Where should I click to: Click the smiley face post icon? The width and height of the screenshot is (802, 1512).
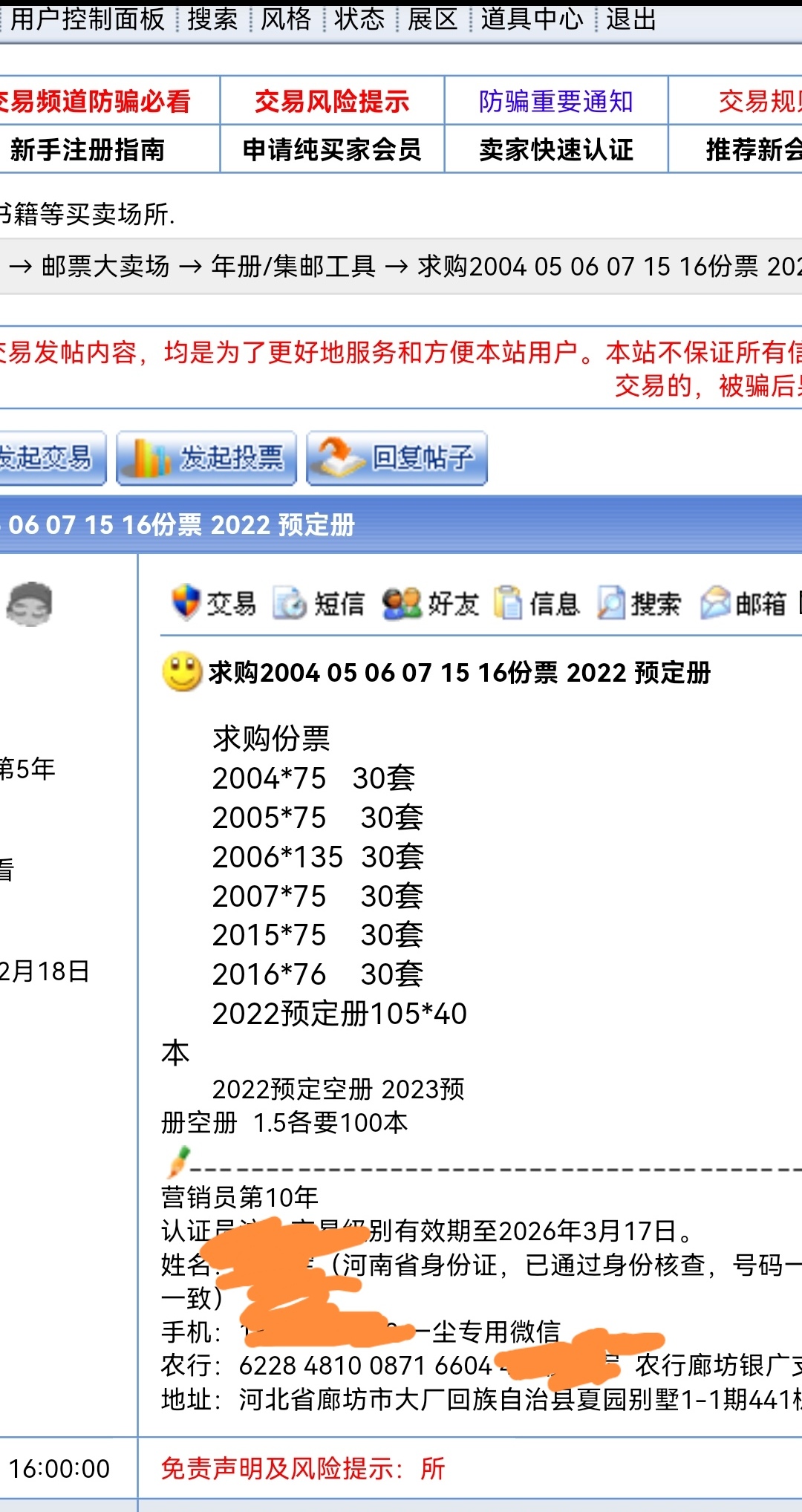(x=182, y=672)
